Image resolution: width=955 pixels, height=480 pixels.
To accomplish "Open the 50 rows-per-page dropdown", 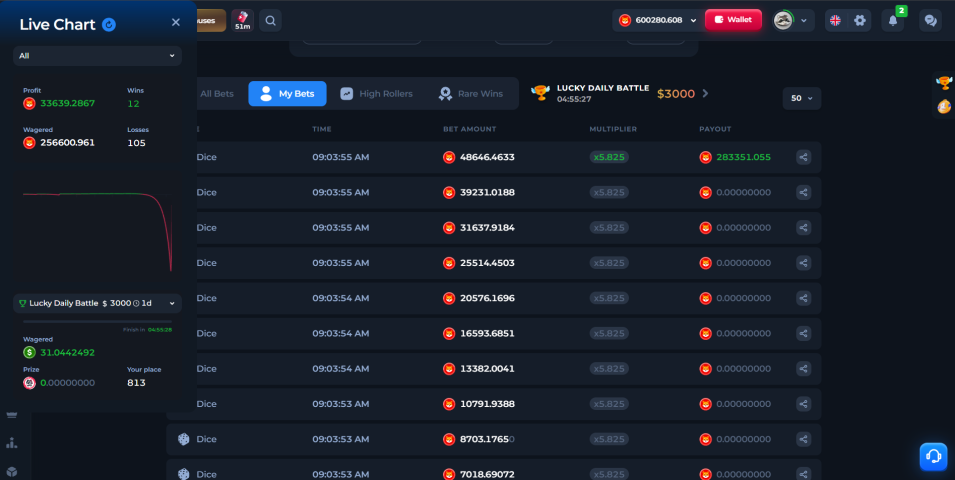I will [802, 98].
